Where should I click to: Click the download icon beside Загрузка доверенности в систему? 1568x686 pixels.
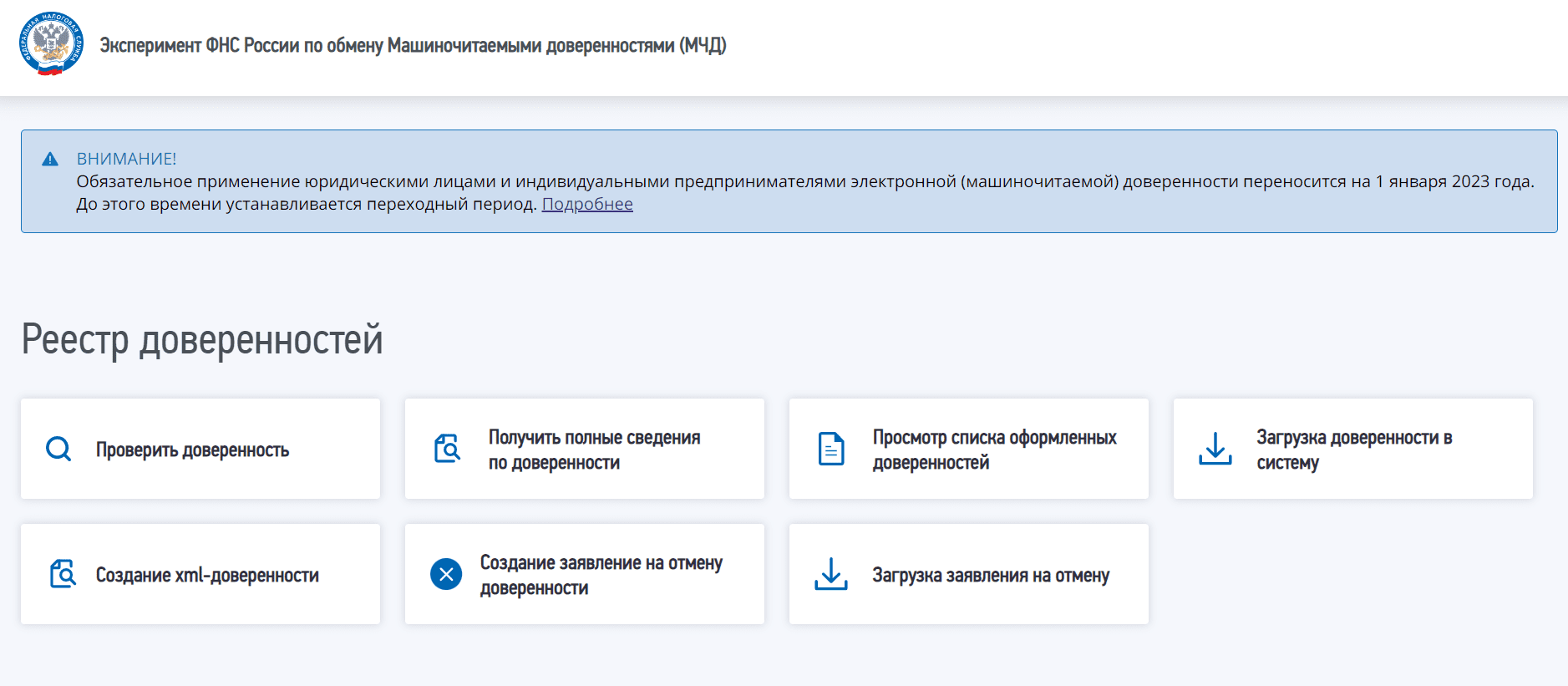(1215, 449)
